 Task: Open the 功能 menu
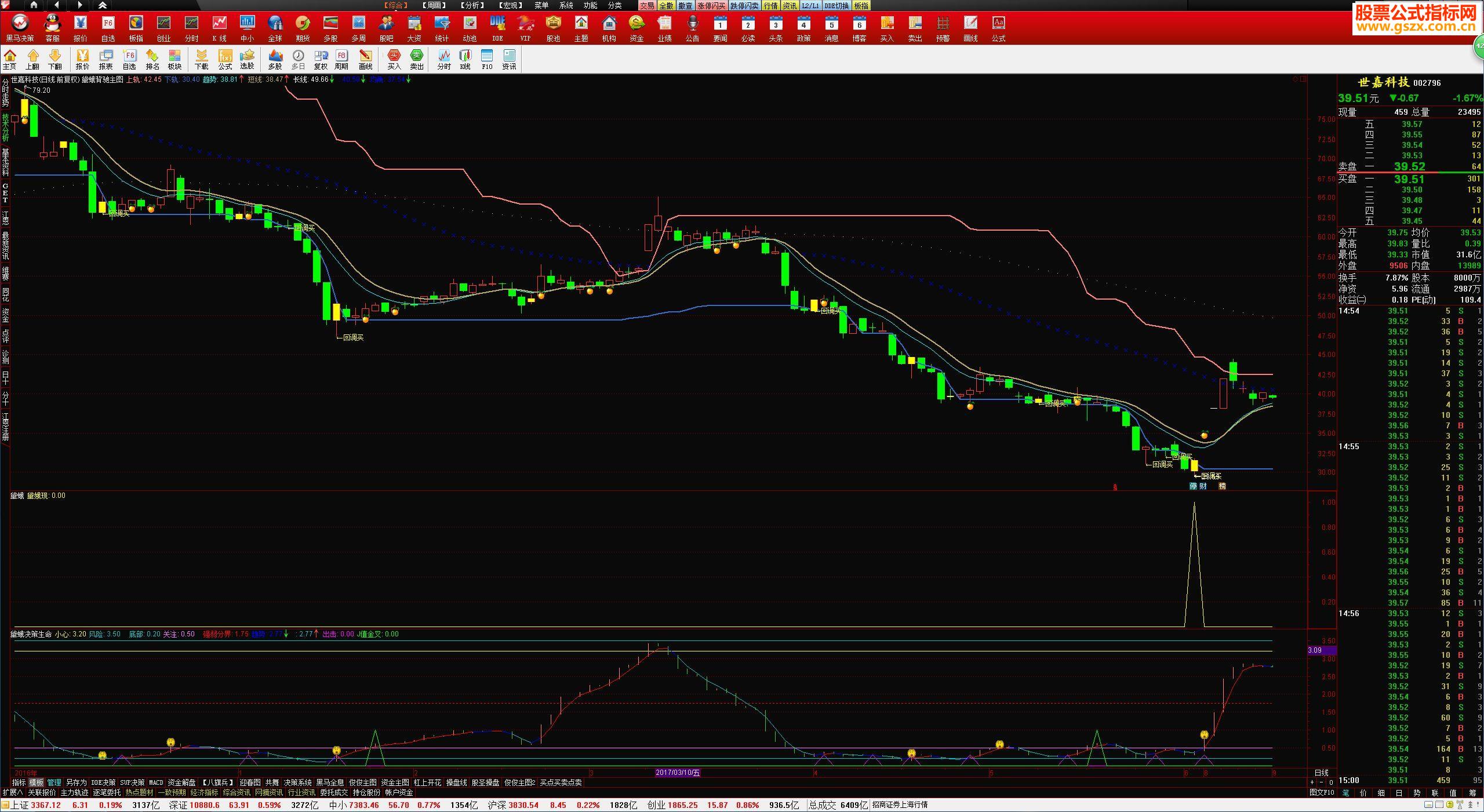pos(590,5)
